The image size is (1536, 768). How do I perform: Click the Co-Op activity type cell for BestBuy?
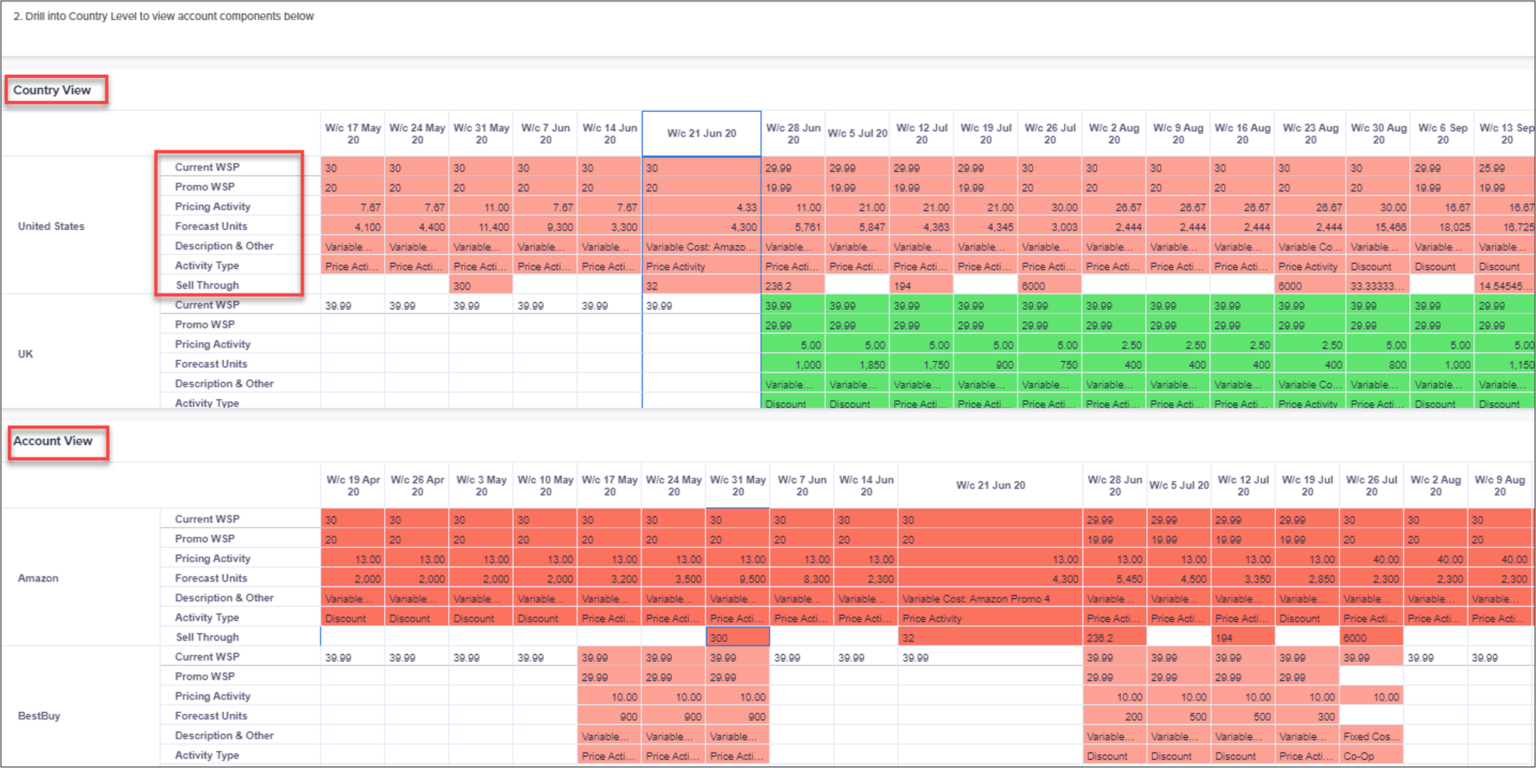point(1371,756)
